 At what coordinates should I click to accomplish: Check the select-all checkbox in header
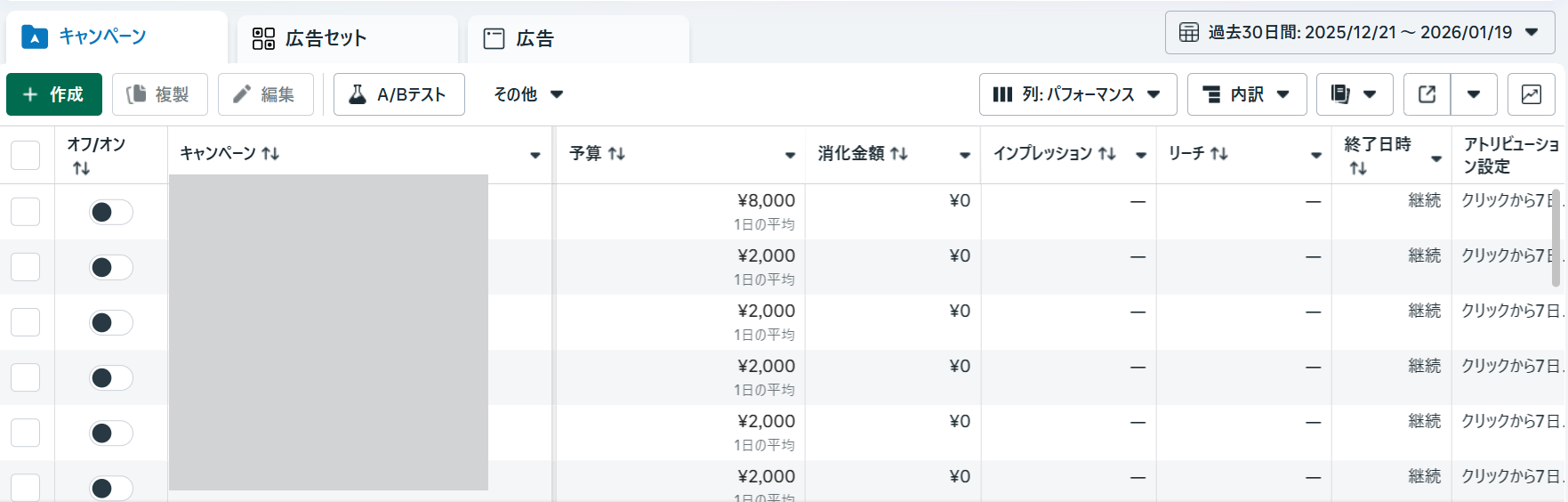click(25, 155)
